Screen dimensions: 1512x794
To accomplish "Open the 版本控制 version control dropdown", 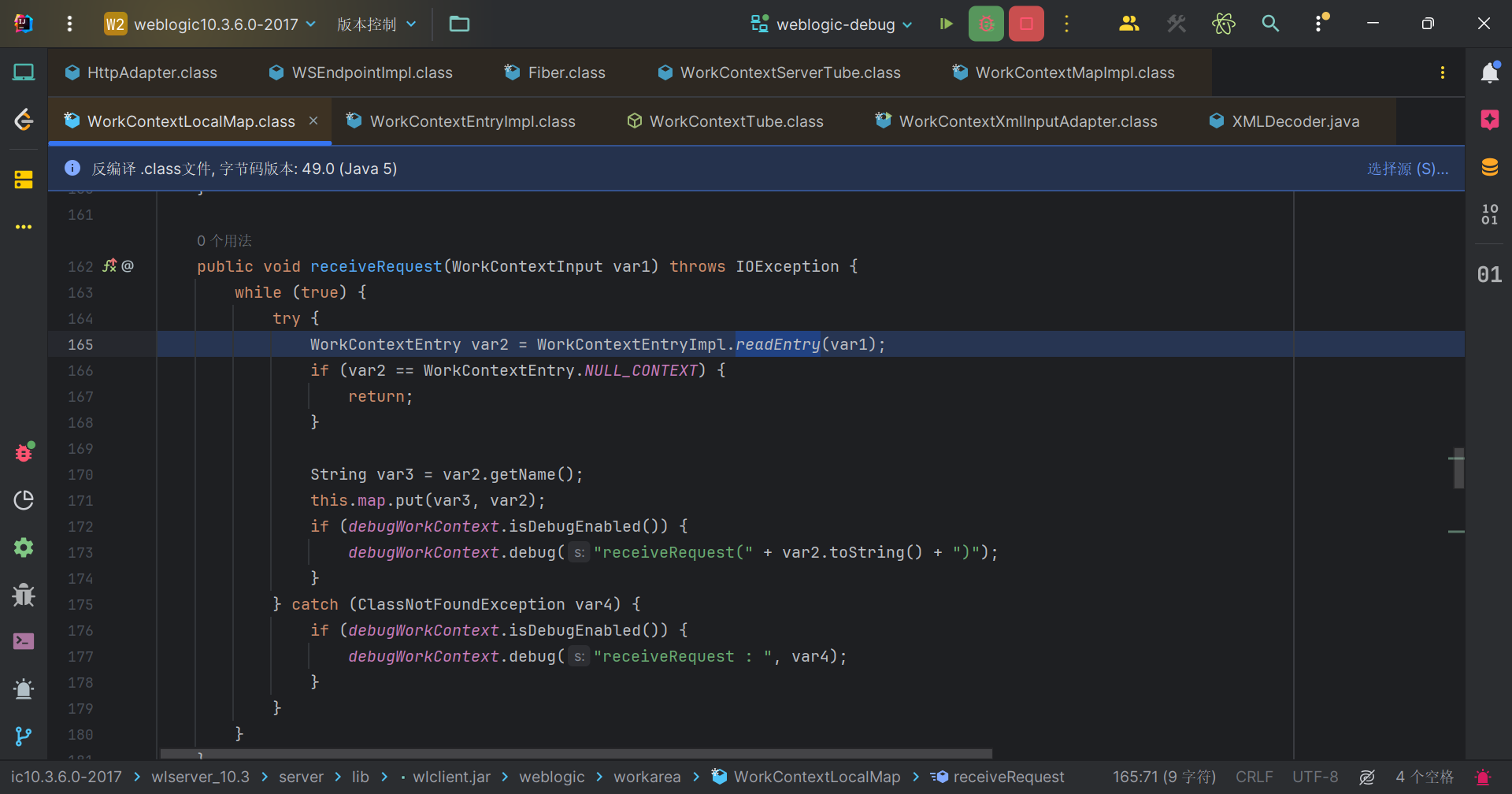I will click(x=376, y=24).
